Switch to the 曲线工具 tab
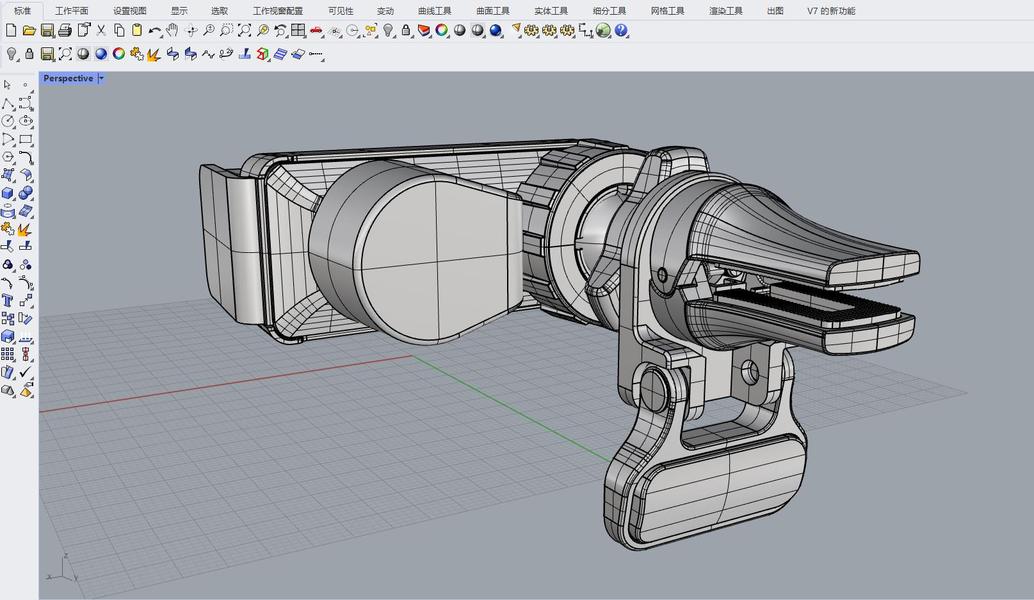This screenshot has width=1034, height=600. coord(435,11)
